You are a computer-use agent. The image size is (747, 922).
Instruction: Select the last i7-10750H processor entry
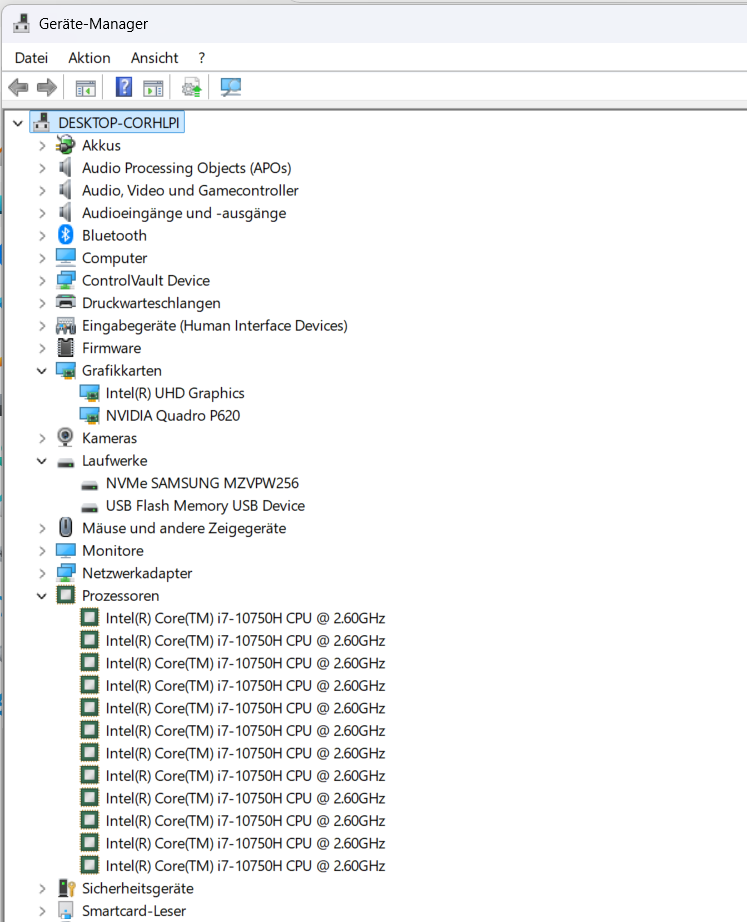pos(245,866)
